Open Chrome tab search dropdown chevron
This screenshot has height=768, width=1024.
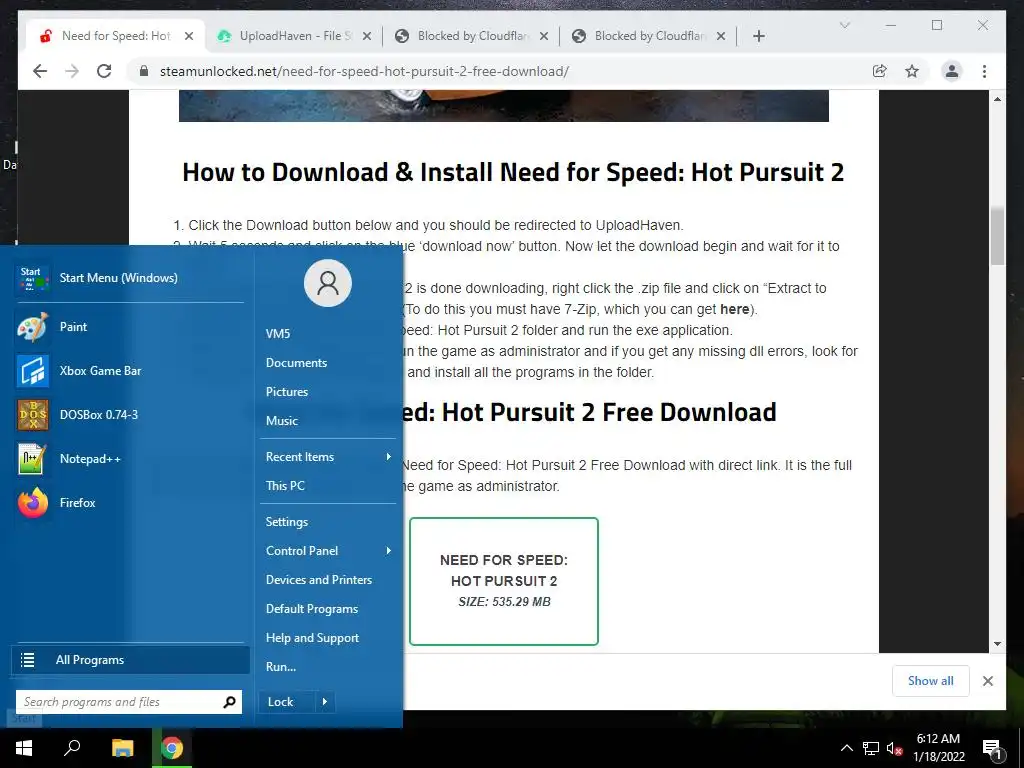click(844, 25)
